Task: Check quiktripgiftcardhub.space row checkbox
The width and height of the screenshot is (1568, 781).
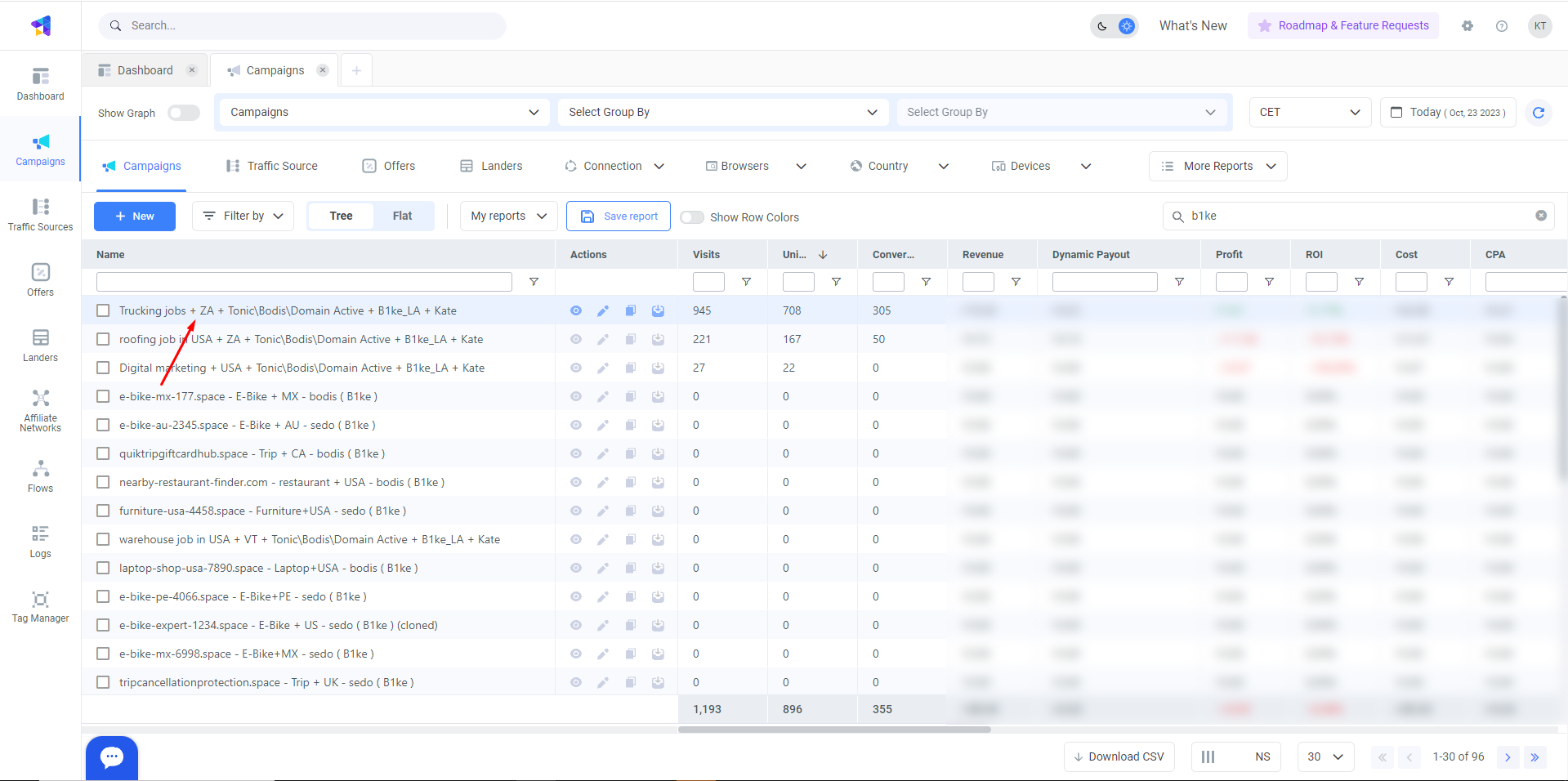Action: (103, 453)
